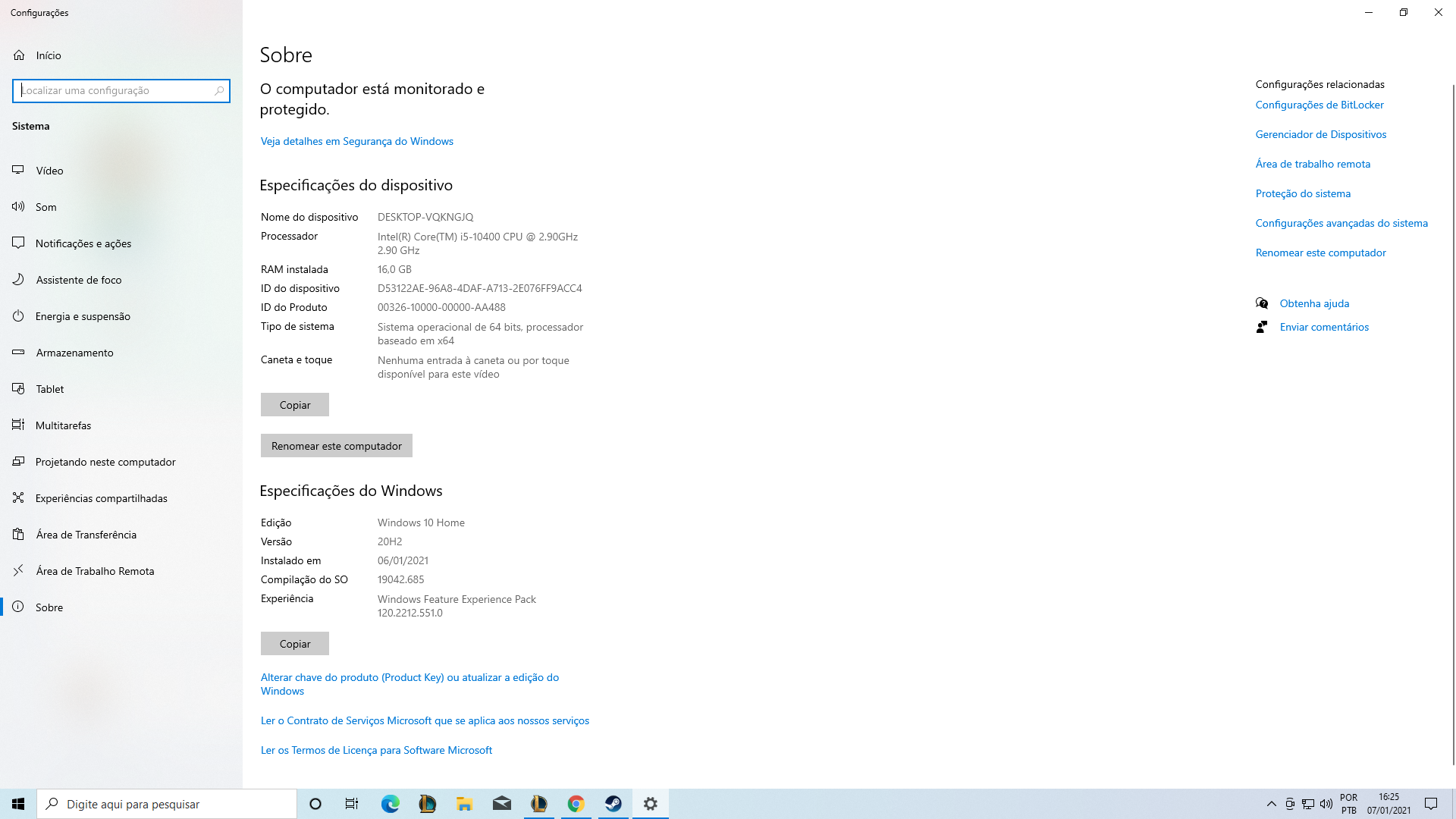The height and width of the screenshot is (819, 1456).
Task: Click the 19042.685 build value
Action: 400,580
